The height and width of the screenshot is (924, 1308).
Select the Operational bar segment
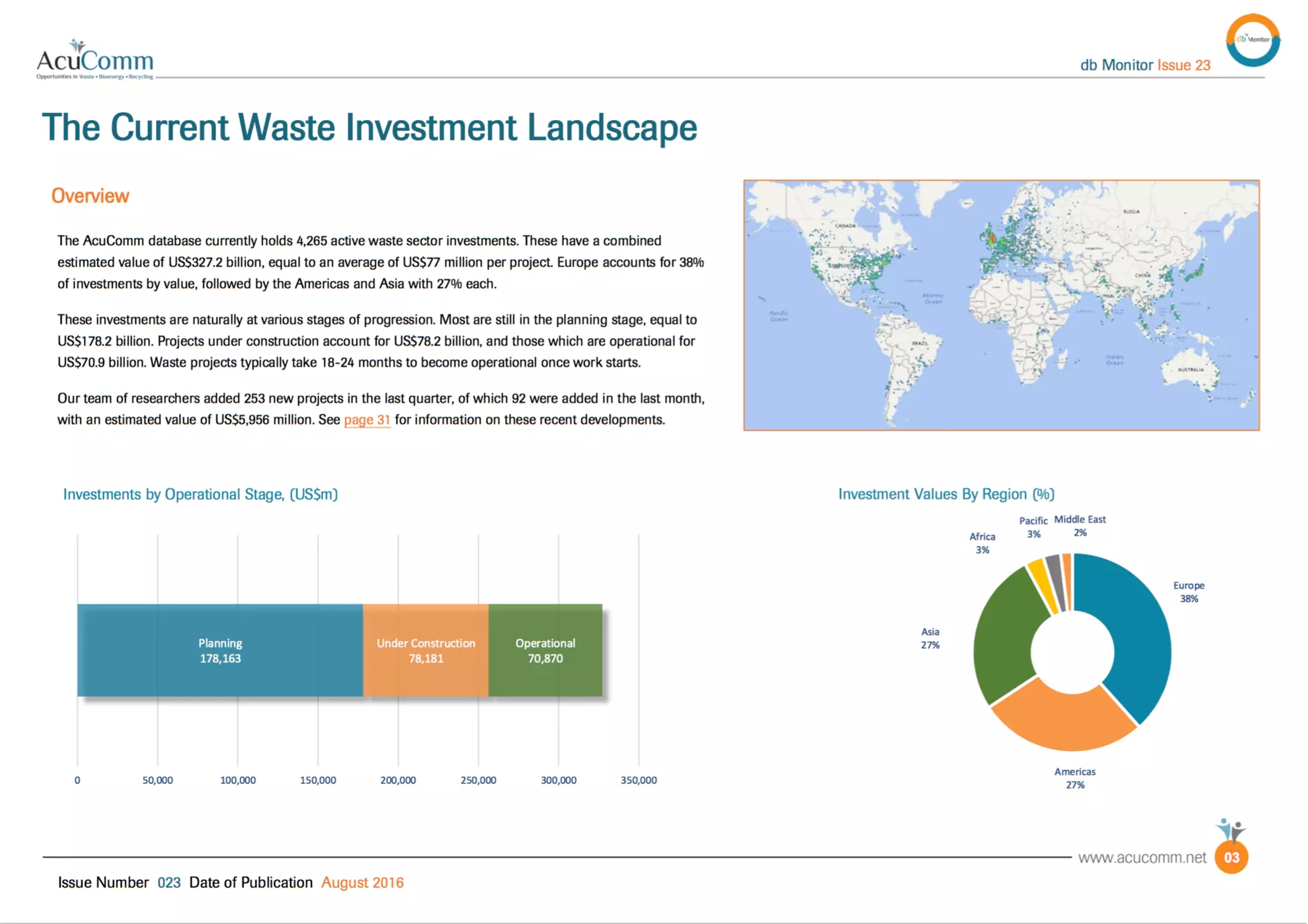pyautogui.click(x=545, y=650)
